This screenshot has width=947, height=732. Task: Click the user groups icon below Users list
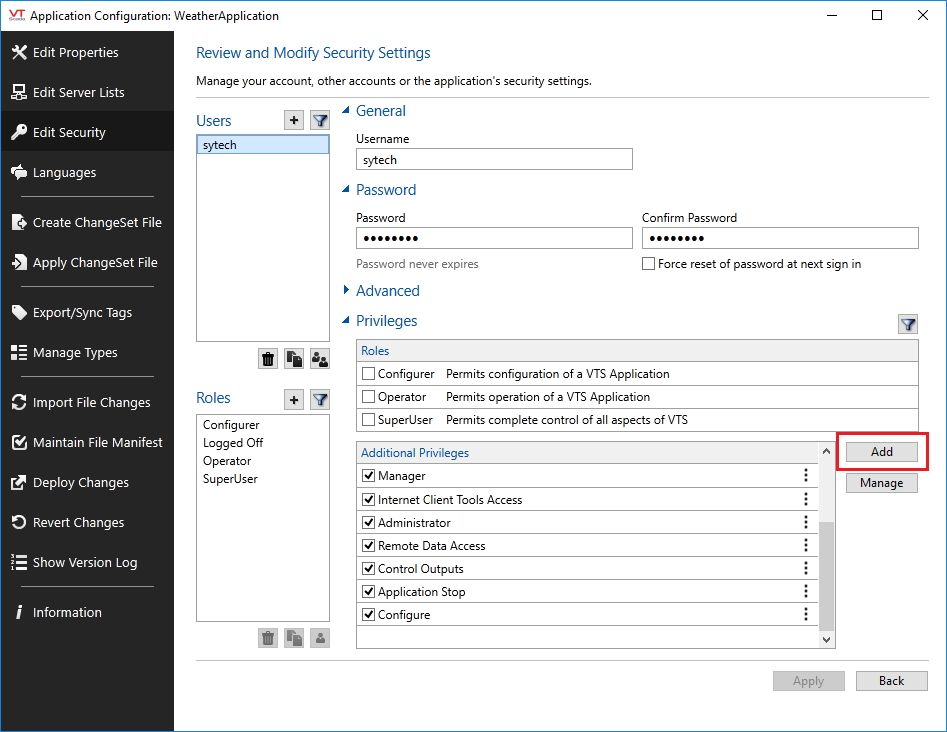tap(320, 359)
